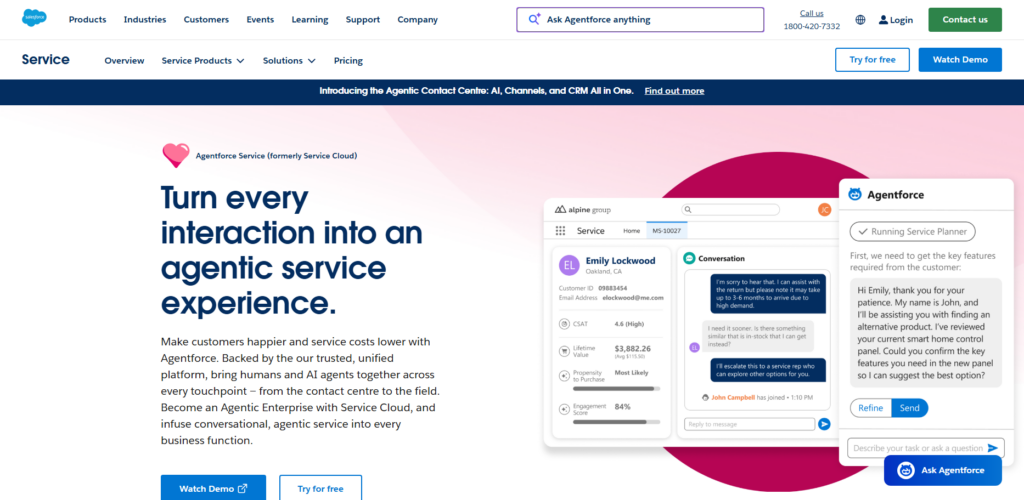Focus the Ask Agentforce anything search field
The height and width of the screenshot is (500, 1024).
pos(640,20)
